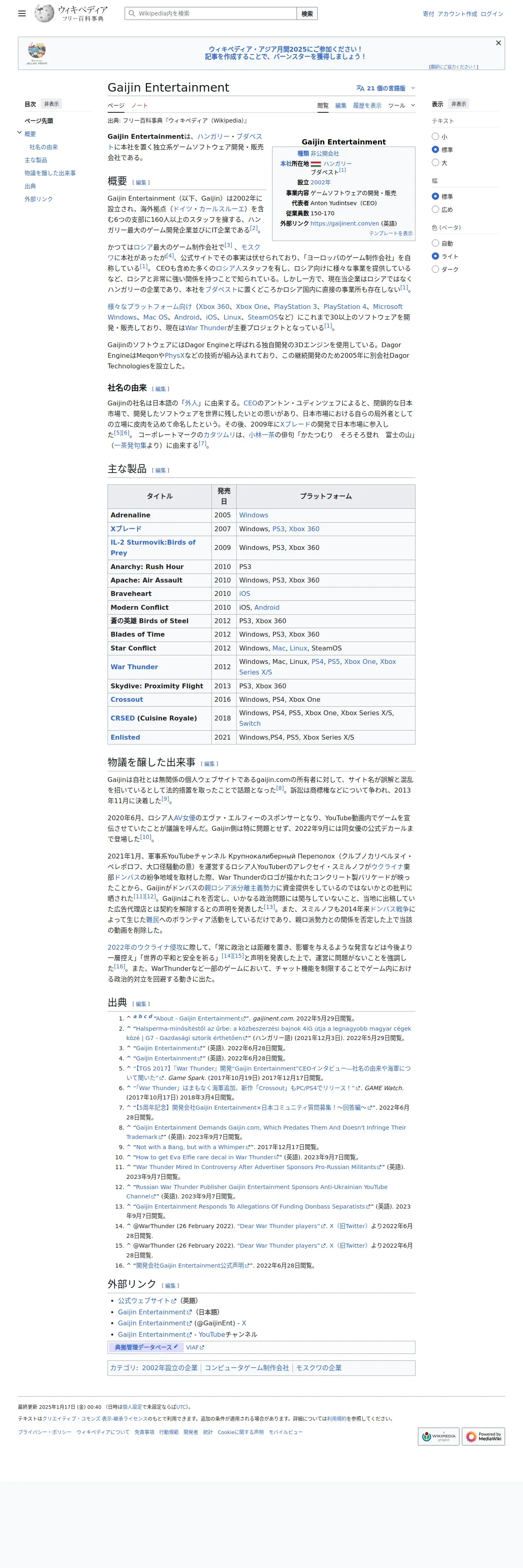The image size is (523, 1568).
Task: Select 標準 width radio button
Action: pos(435,196)
